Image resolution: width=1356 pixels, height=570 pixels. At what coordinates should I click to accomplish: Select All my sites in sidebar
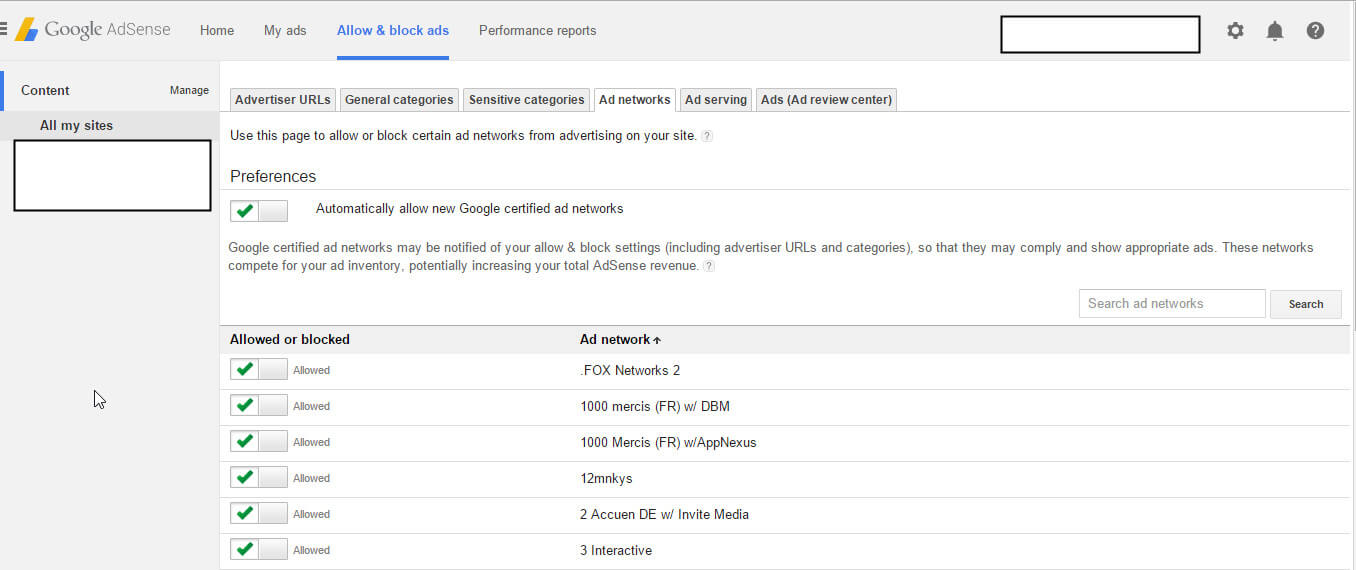point(76,125)
